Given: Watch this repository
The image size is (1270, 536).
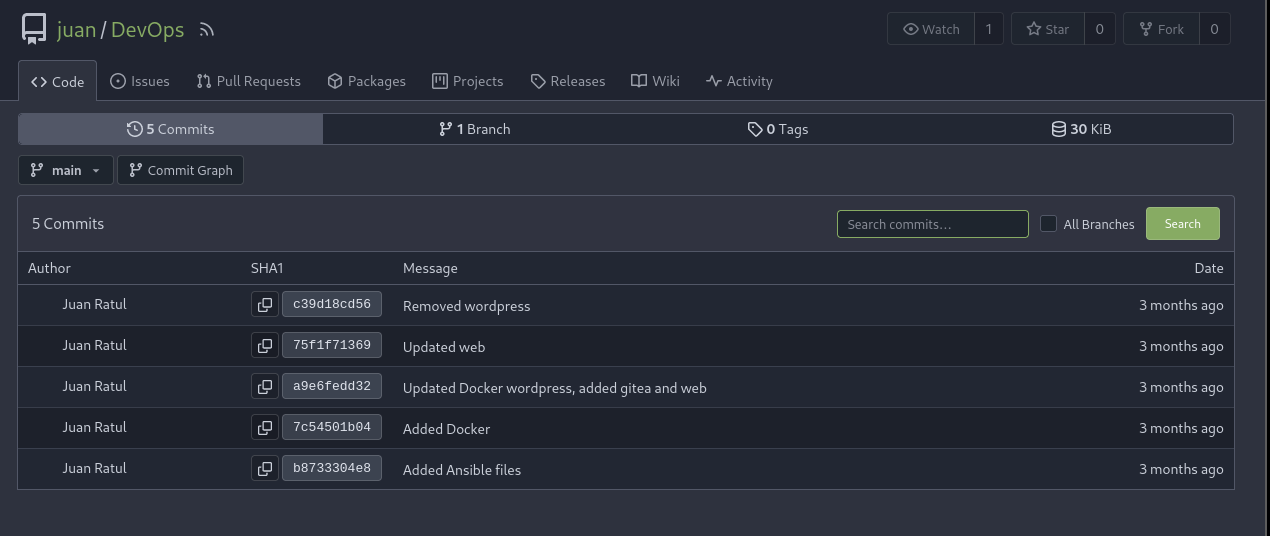Looking at the screenshot, I should [931, 29].
